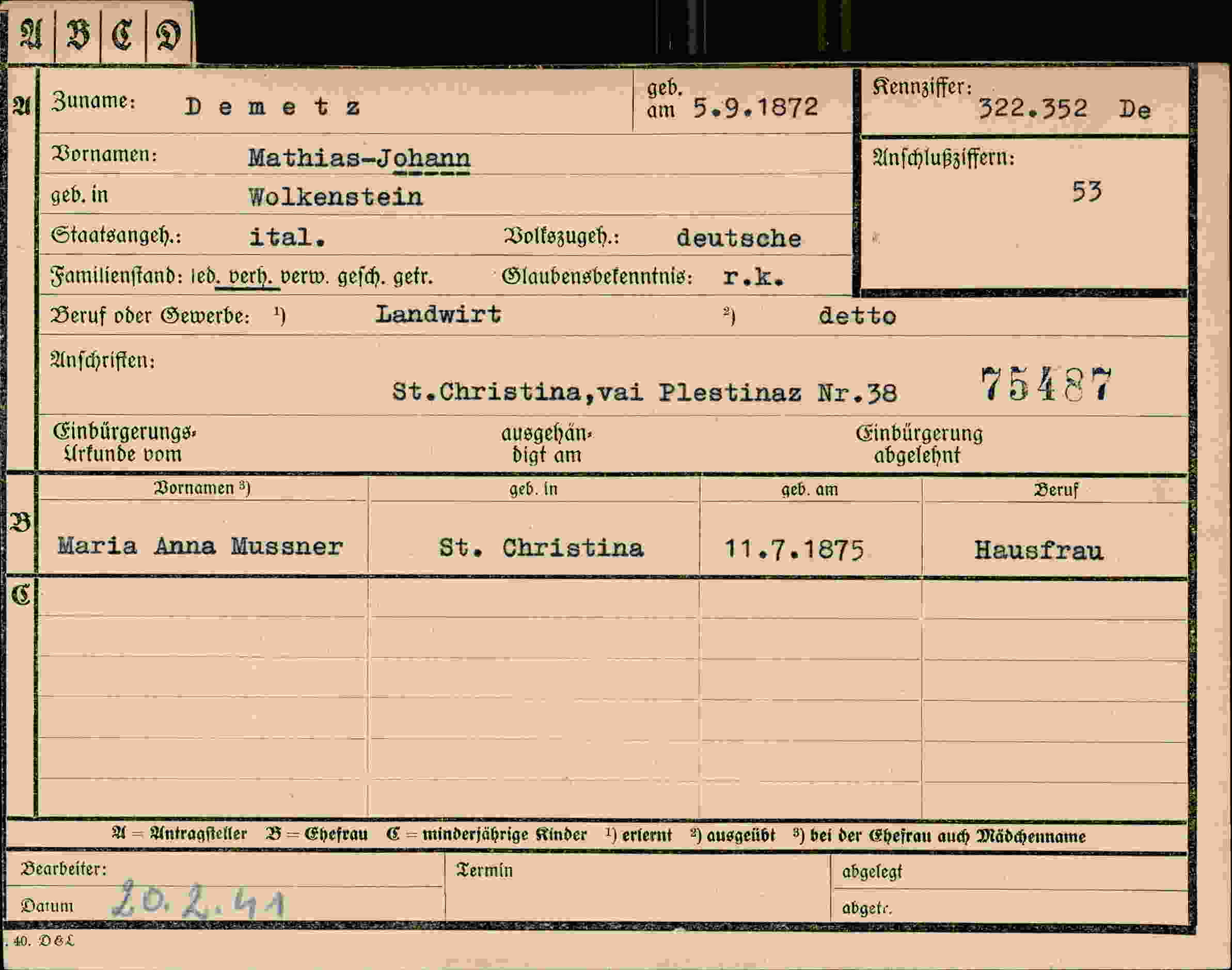
Task: Click the surname text 'D e m e t z'
Action: point(272,107)
